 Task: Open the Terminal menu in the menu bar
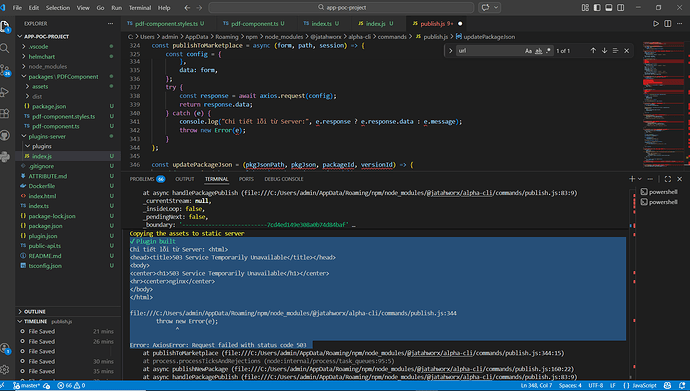click(x=140, y=7)
